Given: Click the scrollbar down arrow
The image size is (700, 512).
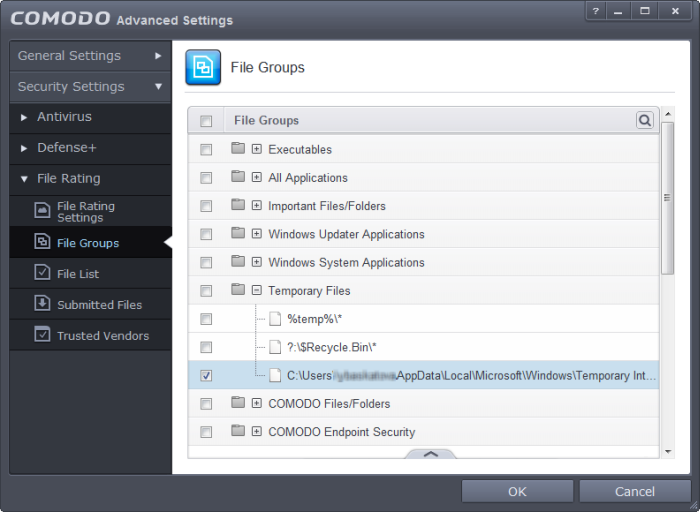Looking at the screenshot, I should pyautogui.click(x=668, y=452).
